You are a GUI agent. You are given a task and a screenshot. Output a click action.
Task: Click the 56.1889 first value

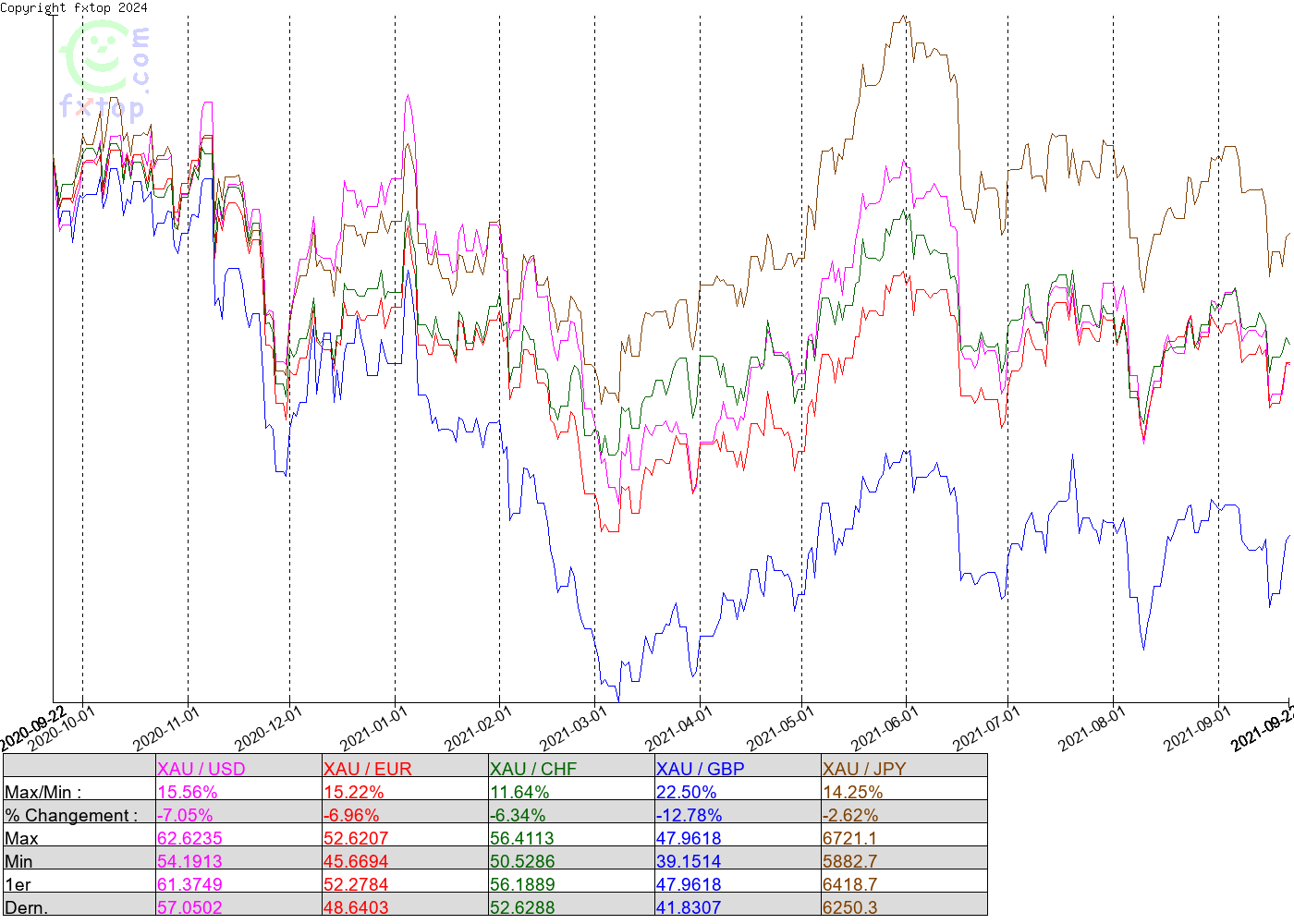(x=522, y=884)
